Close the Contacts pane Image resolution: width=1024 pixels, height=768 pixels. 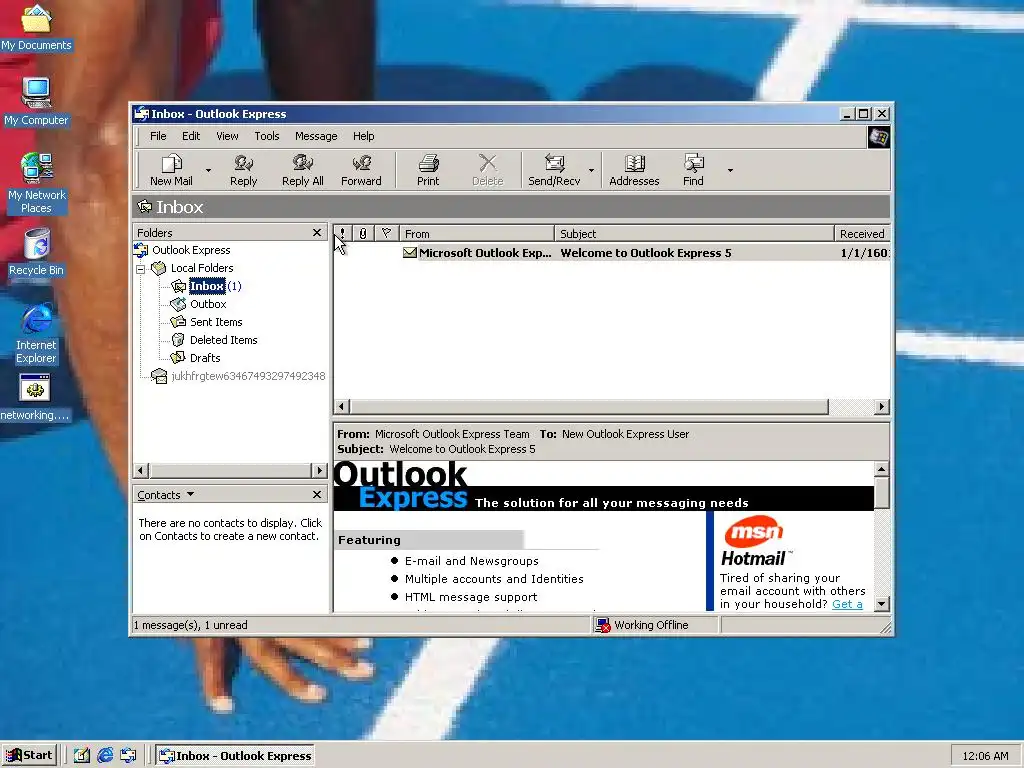(317, 494)
